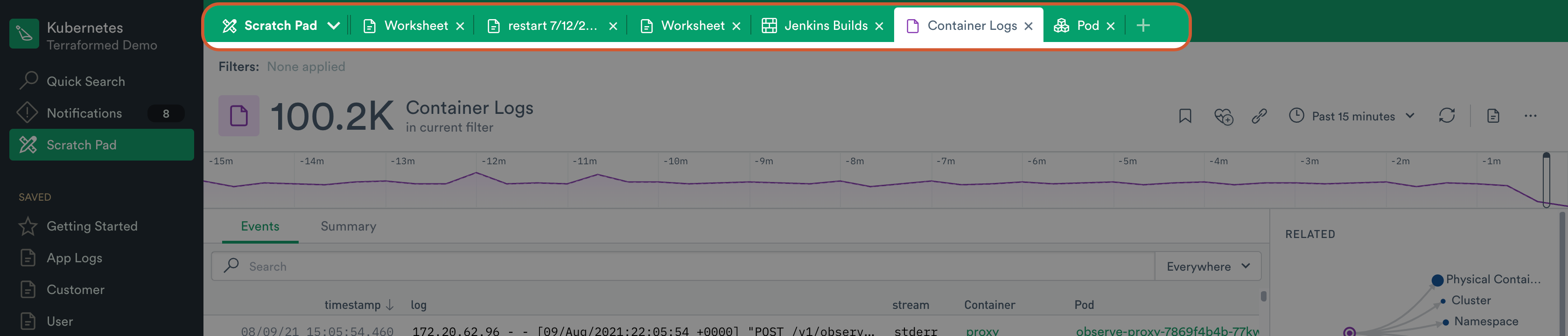The width and height of the screenshot is (1568, 336).
Task: Open Quick Search in sidebar
Action: point(102,82)
